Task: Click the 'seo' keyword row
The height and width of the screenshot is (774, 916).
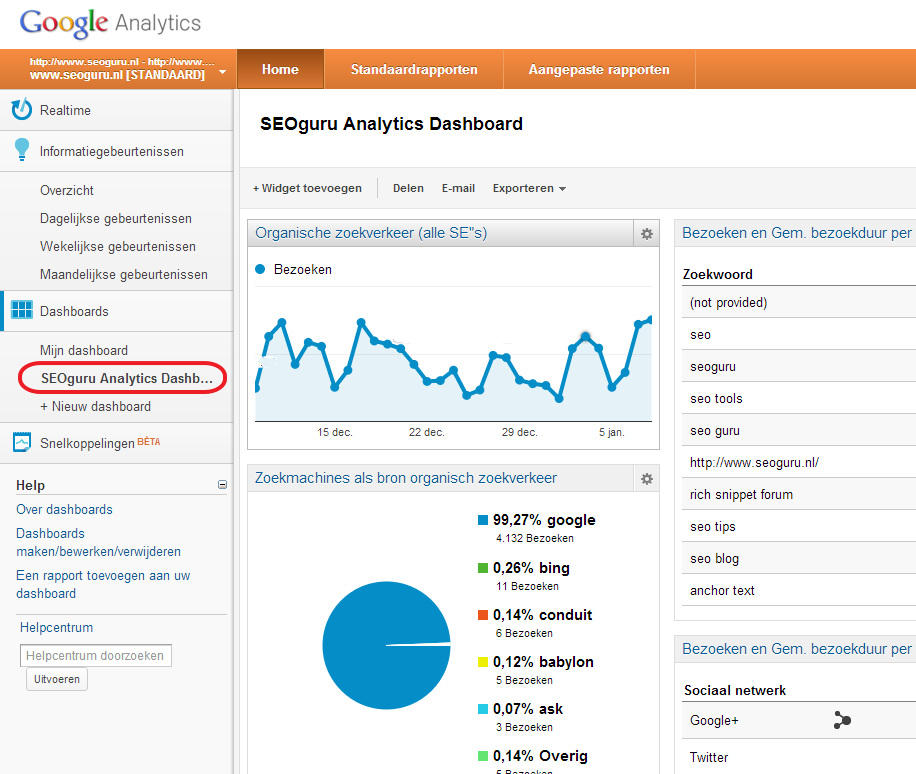Action: 799,335
